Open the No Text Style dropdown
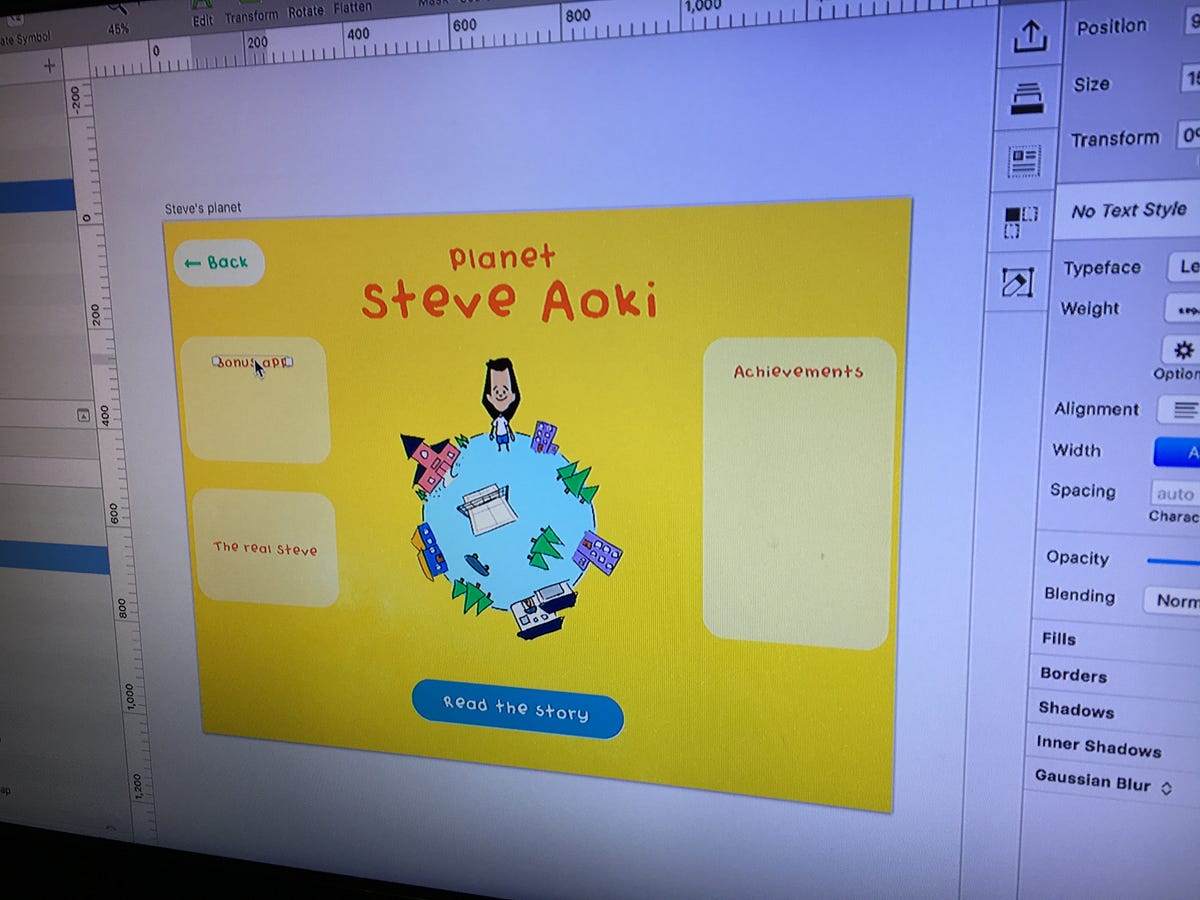 [1129, 210]
